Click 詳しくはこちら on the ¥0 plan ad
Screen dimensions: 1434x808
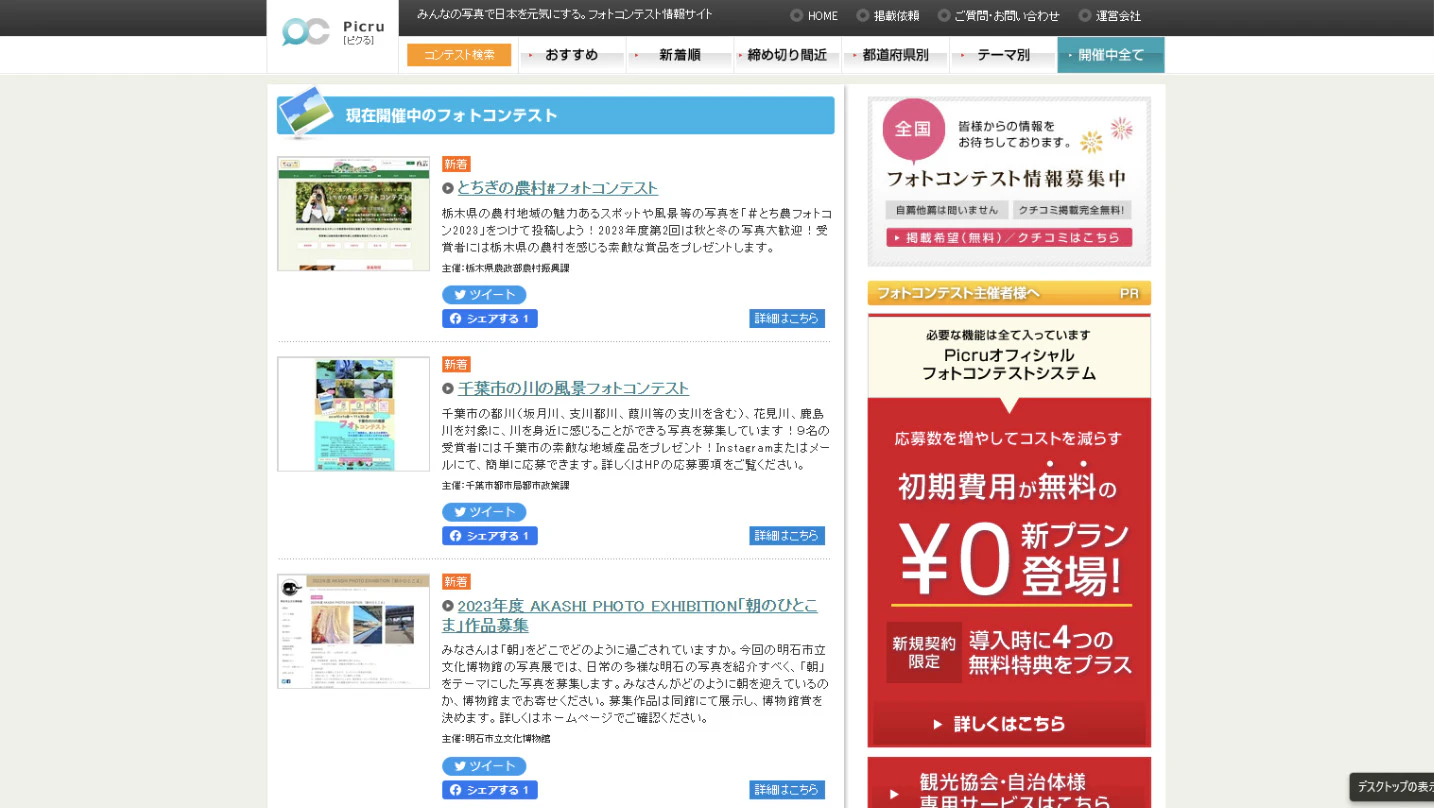1009,723
